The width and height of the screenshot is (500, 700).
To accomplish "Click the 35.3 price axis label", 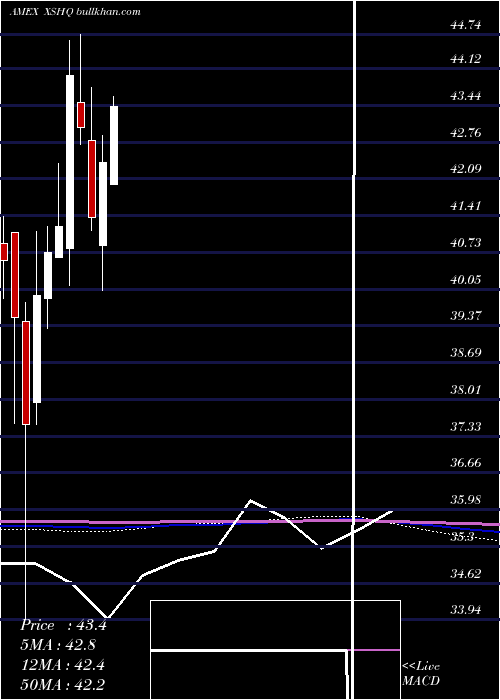I will click(x=462, y=537).
